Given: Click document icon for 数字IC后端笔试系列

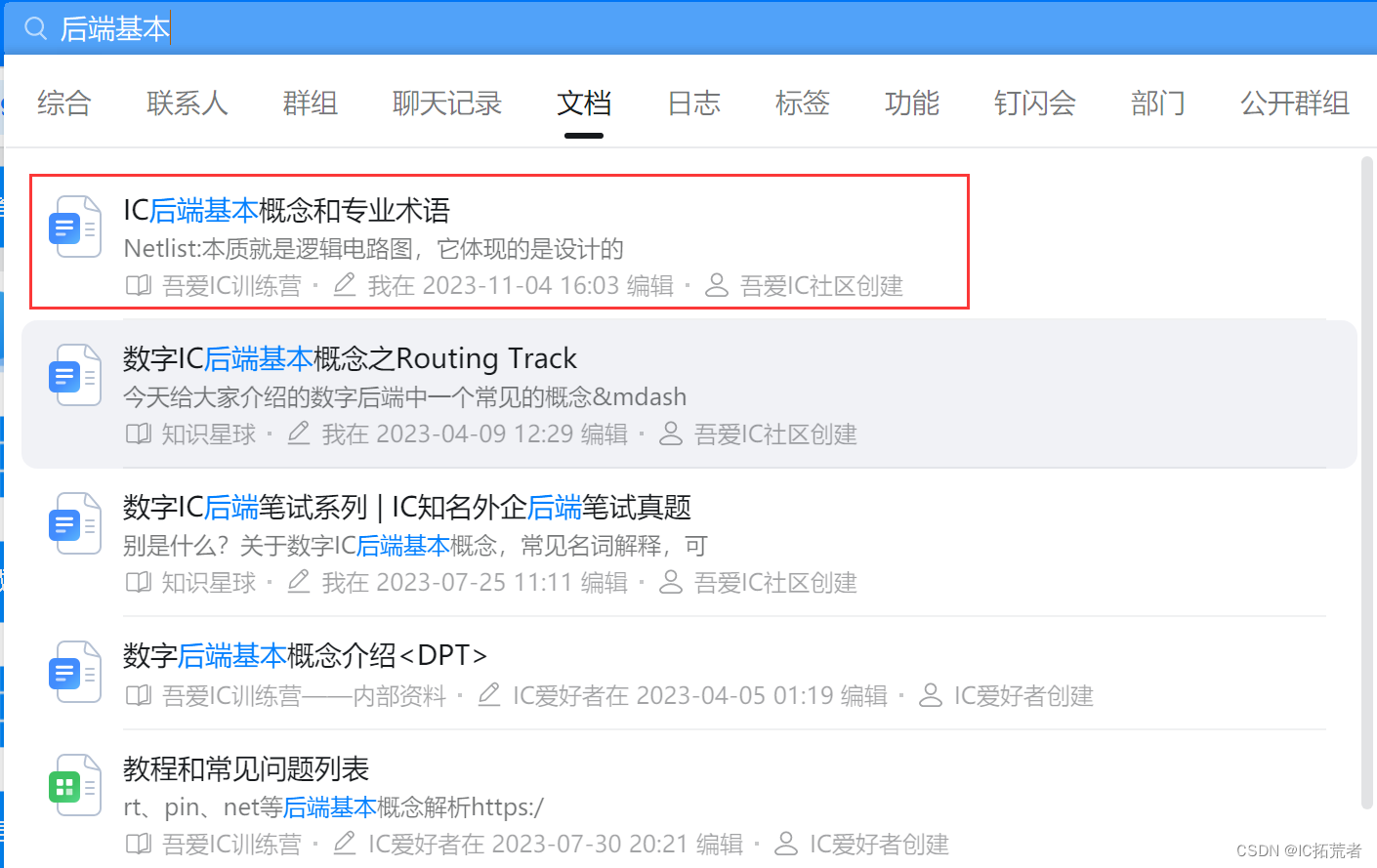Looking at the screenshot, I should [75, 524].
